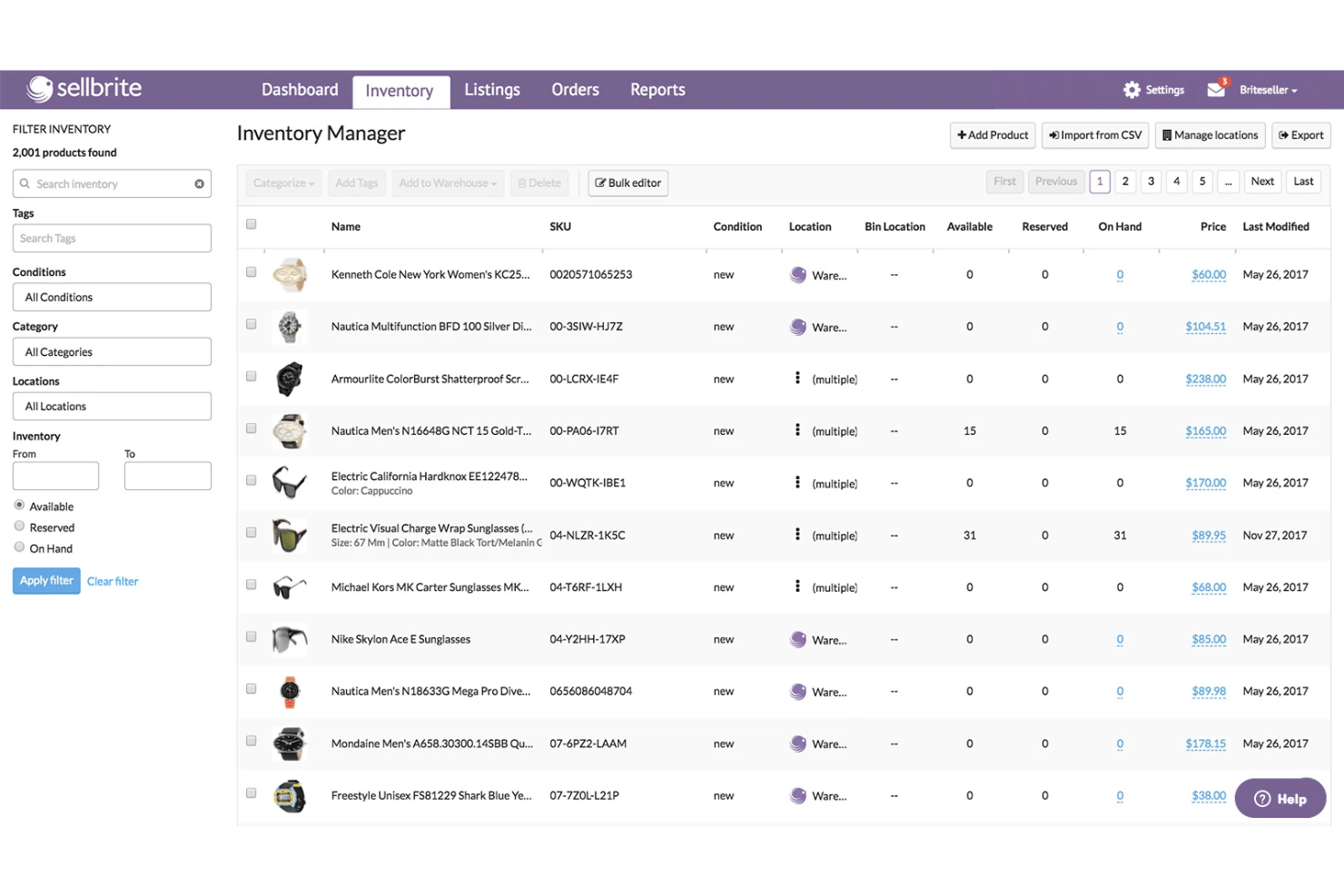
Task: Click Import from CSV
Action: click(1095, 135)
